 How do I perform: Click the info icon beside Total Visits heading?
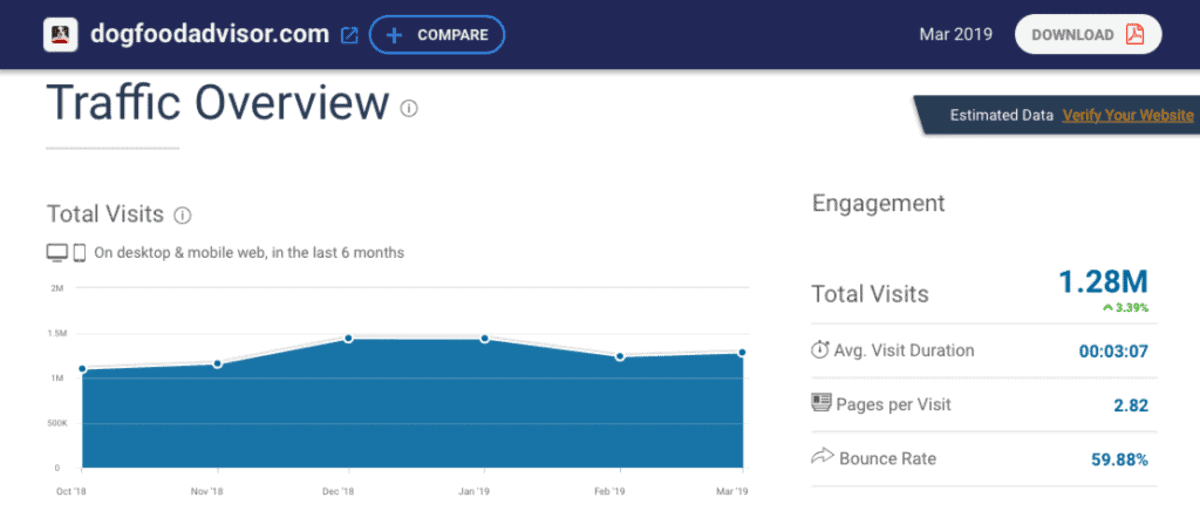tap(182, 215)
